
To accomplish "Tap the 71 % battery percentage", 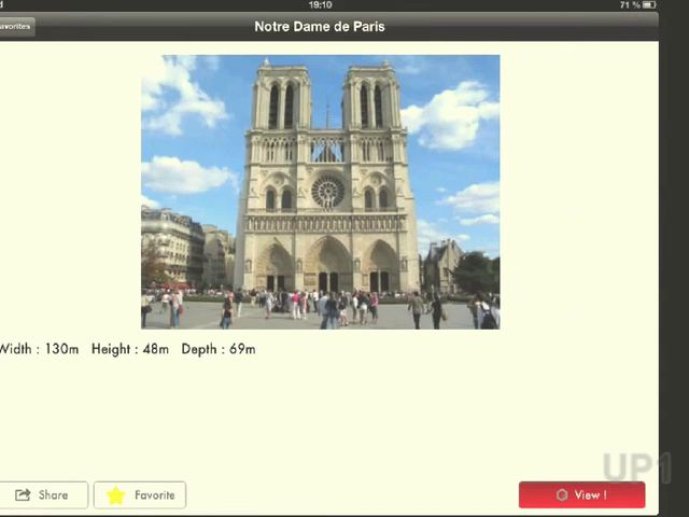I will (630, 5).
